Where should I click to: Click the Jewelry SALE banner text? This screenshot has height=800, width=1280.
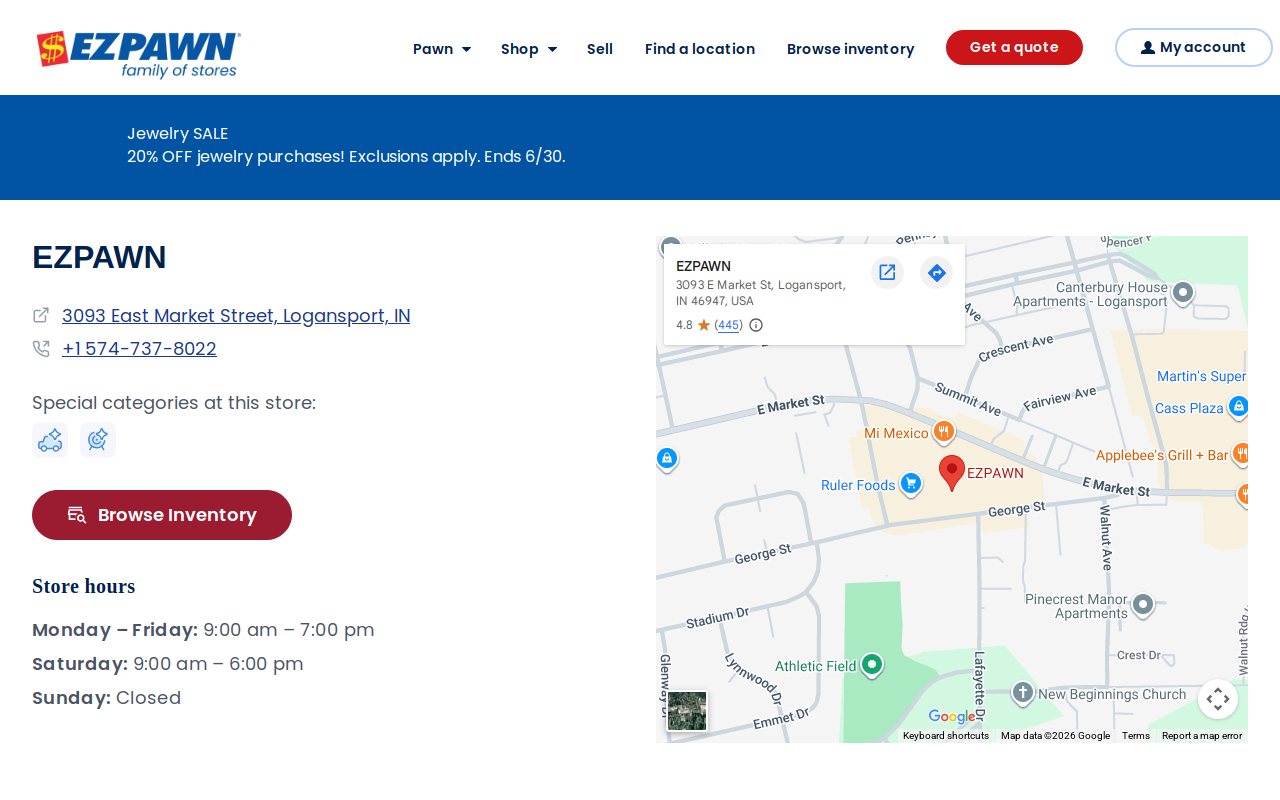click(x=178, y=134)
